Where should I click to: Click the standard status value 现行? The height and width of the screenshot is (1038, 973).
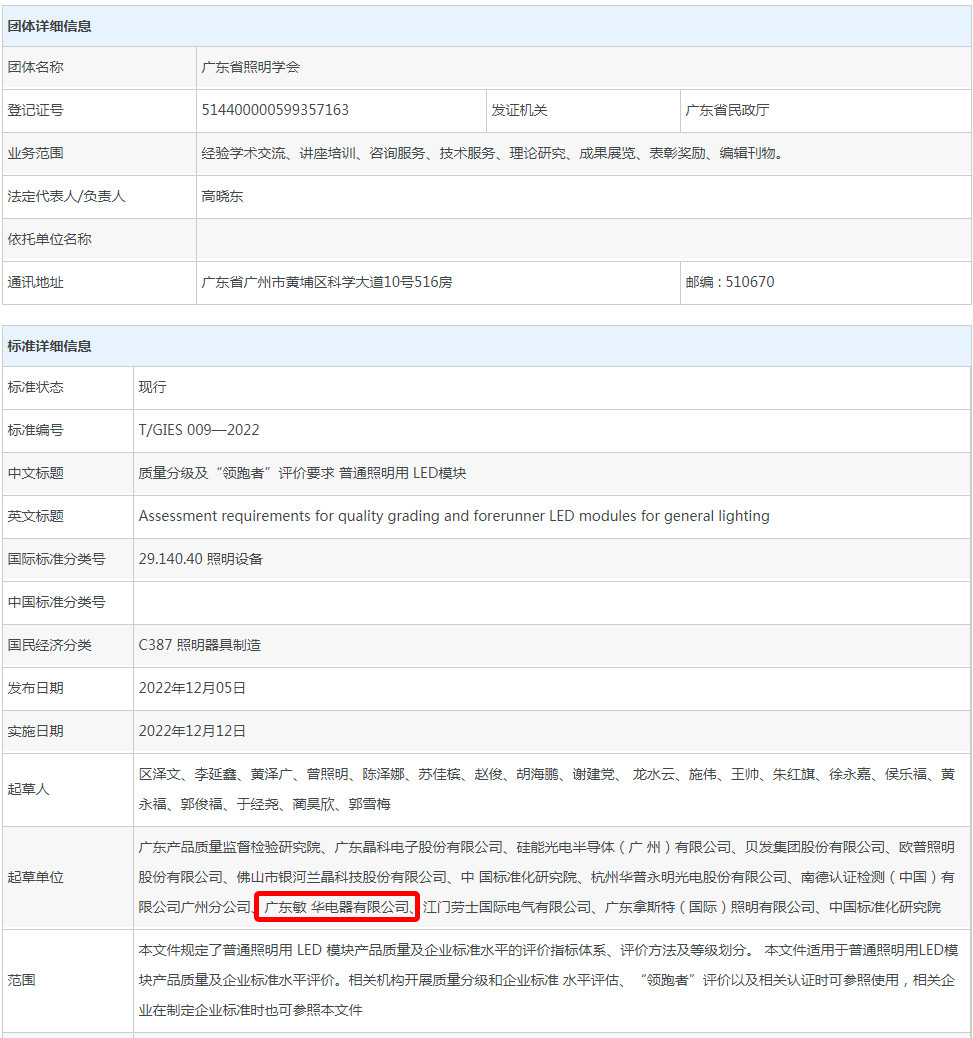coord(153,387)
